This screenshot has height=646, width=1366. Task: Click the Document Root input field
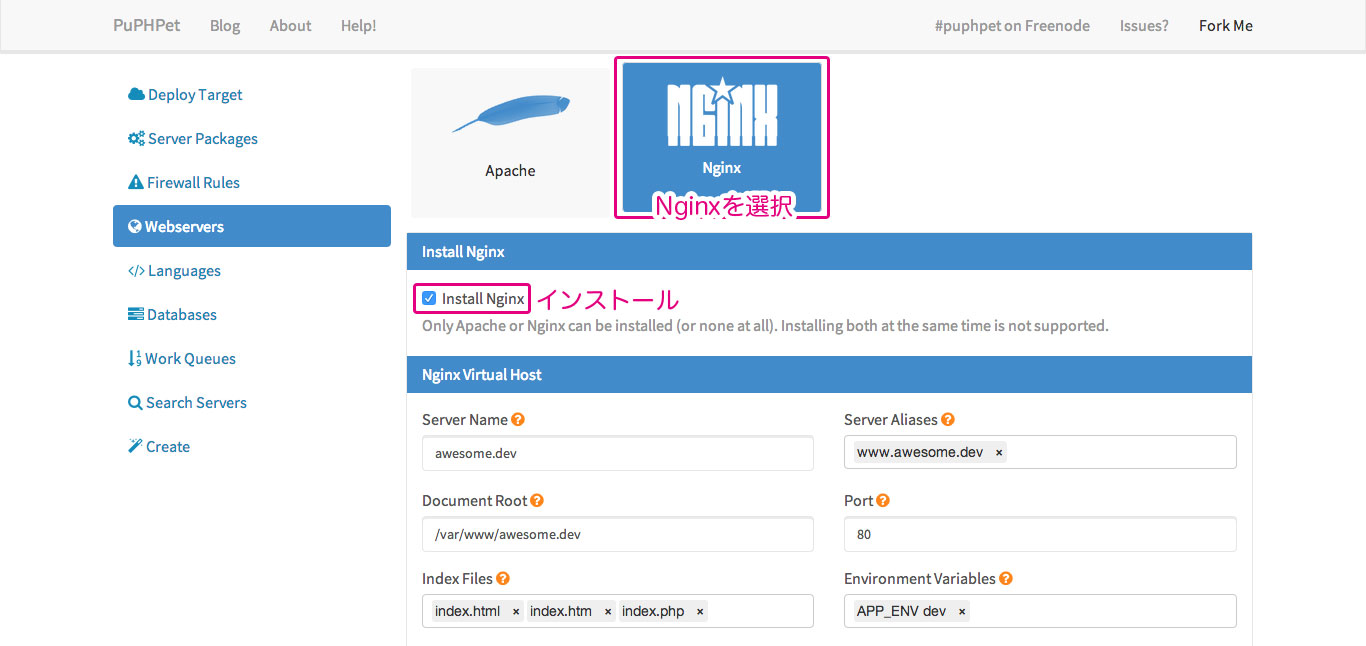(618, 534)
